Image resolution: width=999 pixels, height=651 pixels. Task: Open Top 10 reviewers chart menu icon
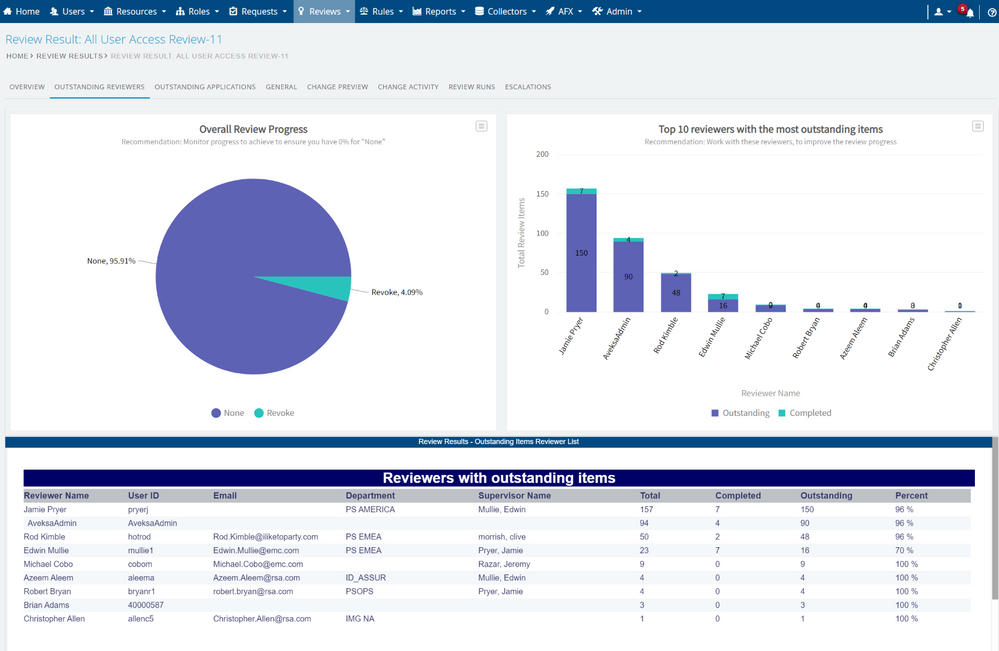(978, 126)
